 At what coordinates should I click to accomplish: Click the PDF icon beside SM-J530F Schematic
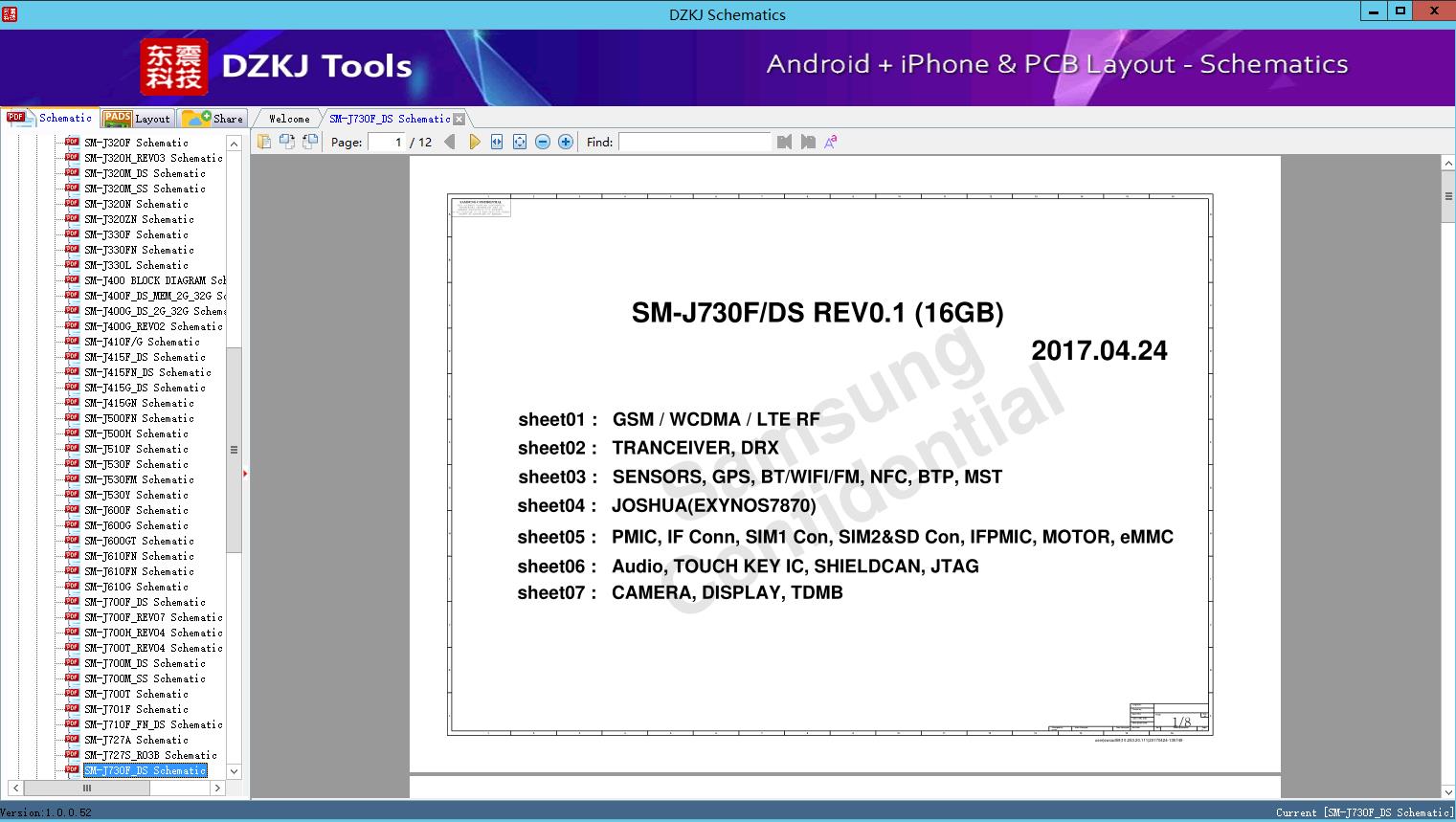(x=72, y=463)
